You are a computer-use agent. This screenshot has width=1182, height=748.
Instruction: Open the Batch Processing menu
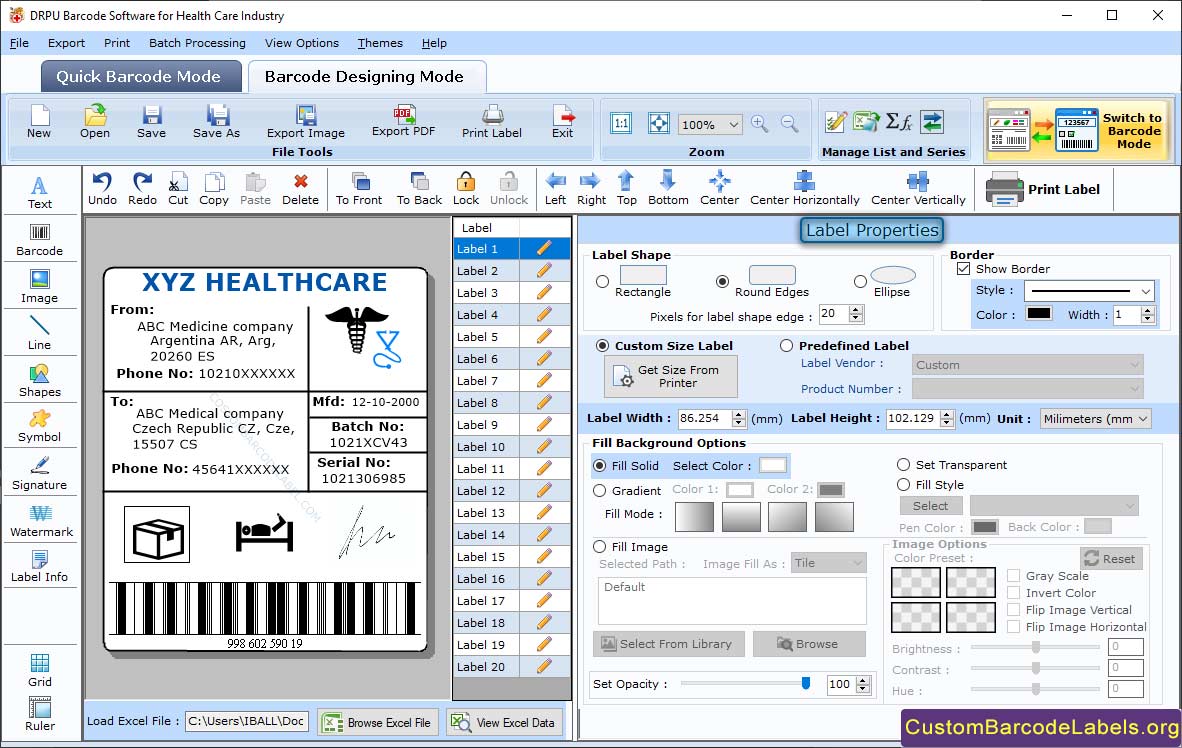pyautogui.click(x=198, y=43)
